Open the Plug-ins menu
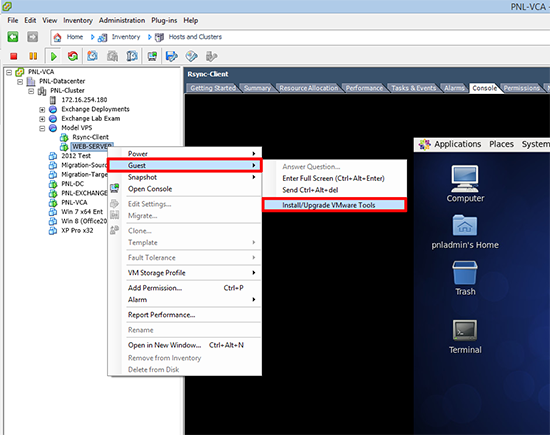This screenshot has width=550, height=435. pos(164,20)
